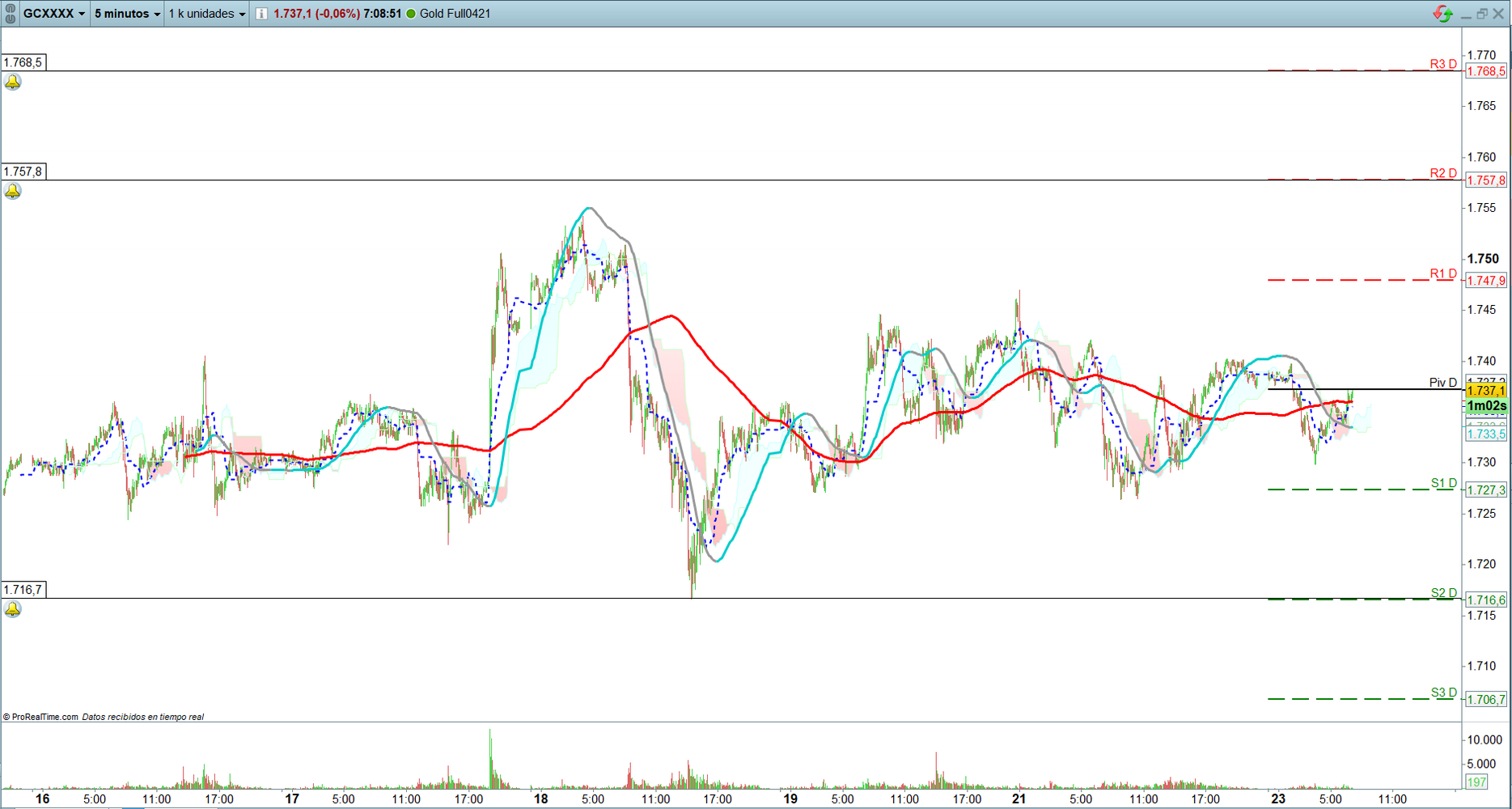This screenshot has width=1512, height=809.
Task: Click the Piv D pivot label
Action: point(1442,383)
